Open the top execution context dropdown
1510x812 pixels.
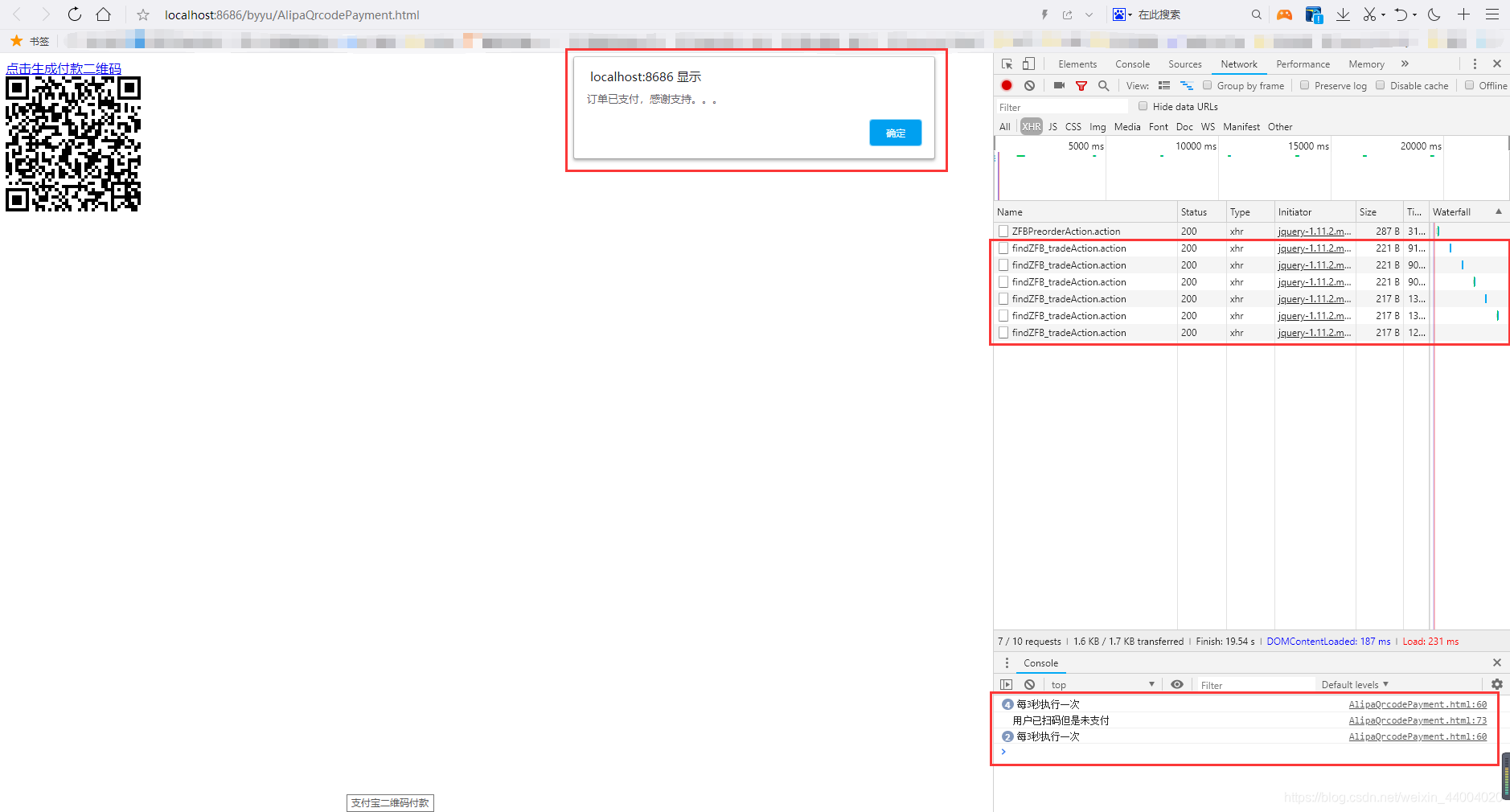pyautogui.click(x=1102, y=685)
